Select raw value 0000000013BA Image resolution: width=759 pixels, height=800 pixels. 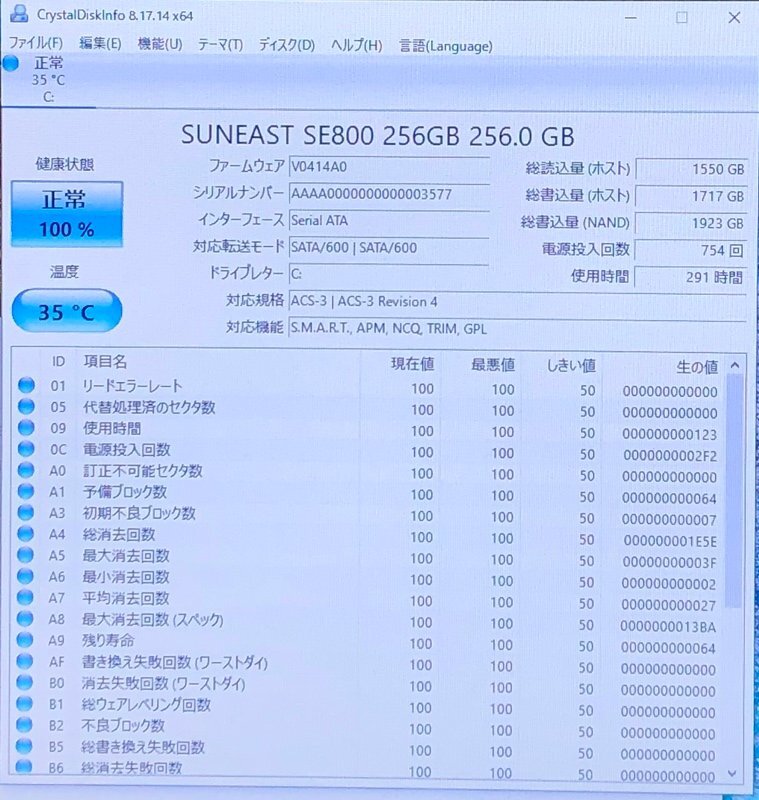668,627
